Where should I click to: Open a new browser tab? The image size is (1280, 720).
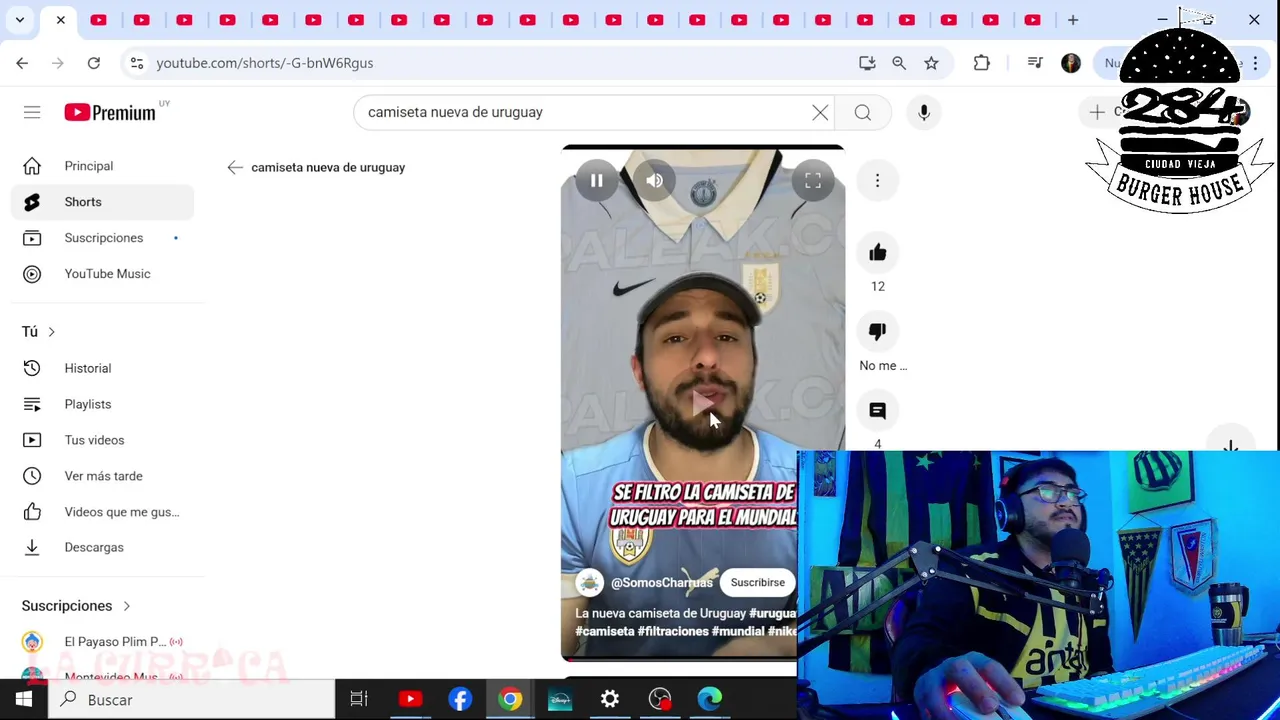click(1072, 20)
